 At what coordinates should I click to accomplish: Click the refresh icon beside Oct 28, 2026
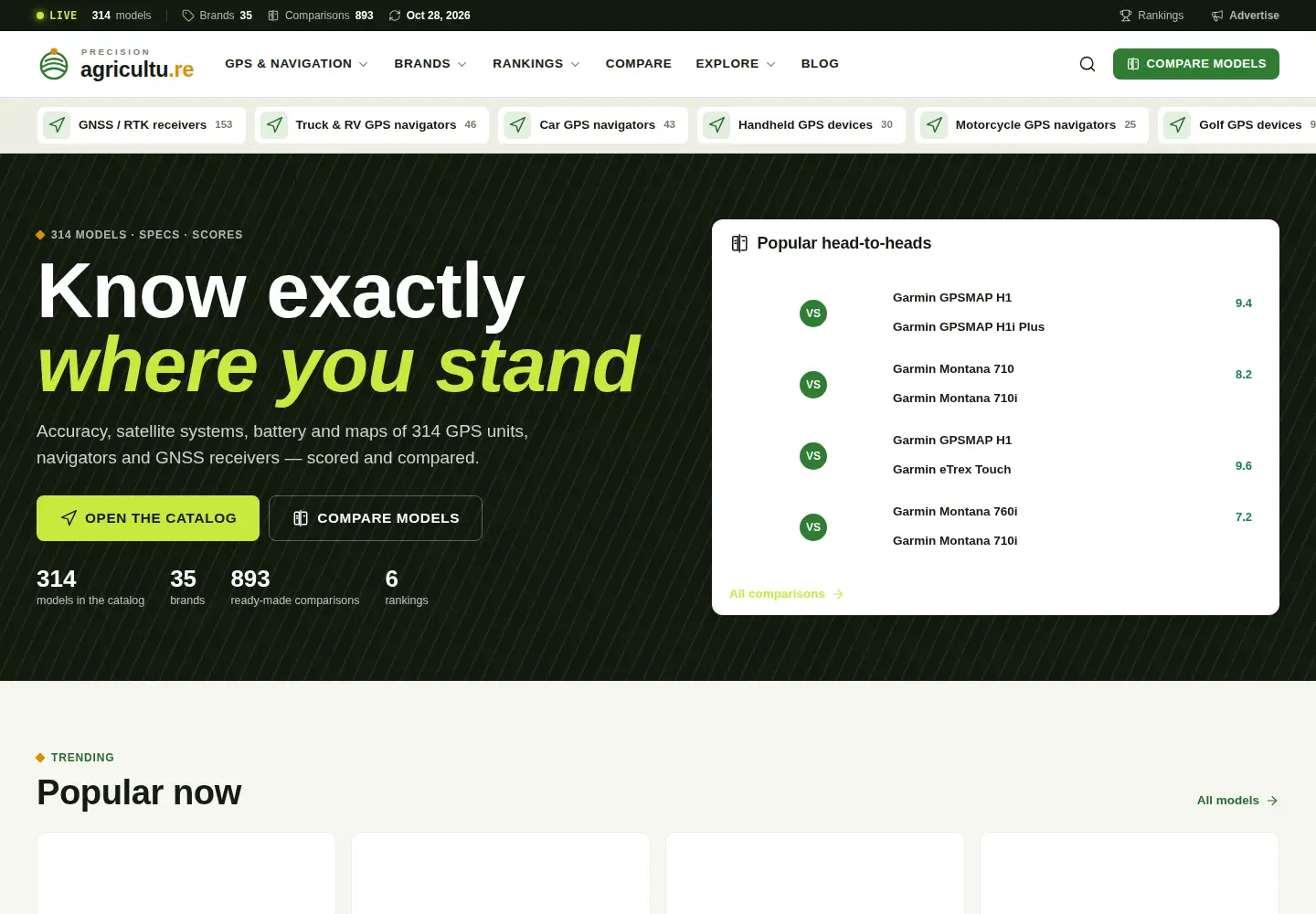pos(395,16)
